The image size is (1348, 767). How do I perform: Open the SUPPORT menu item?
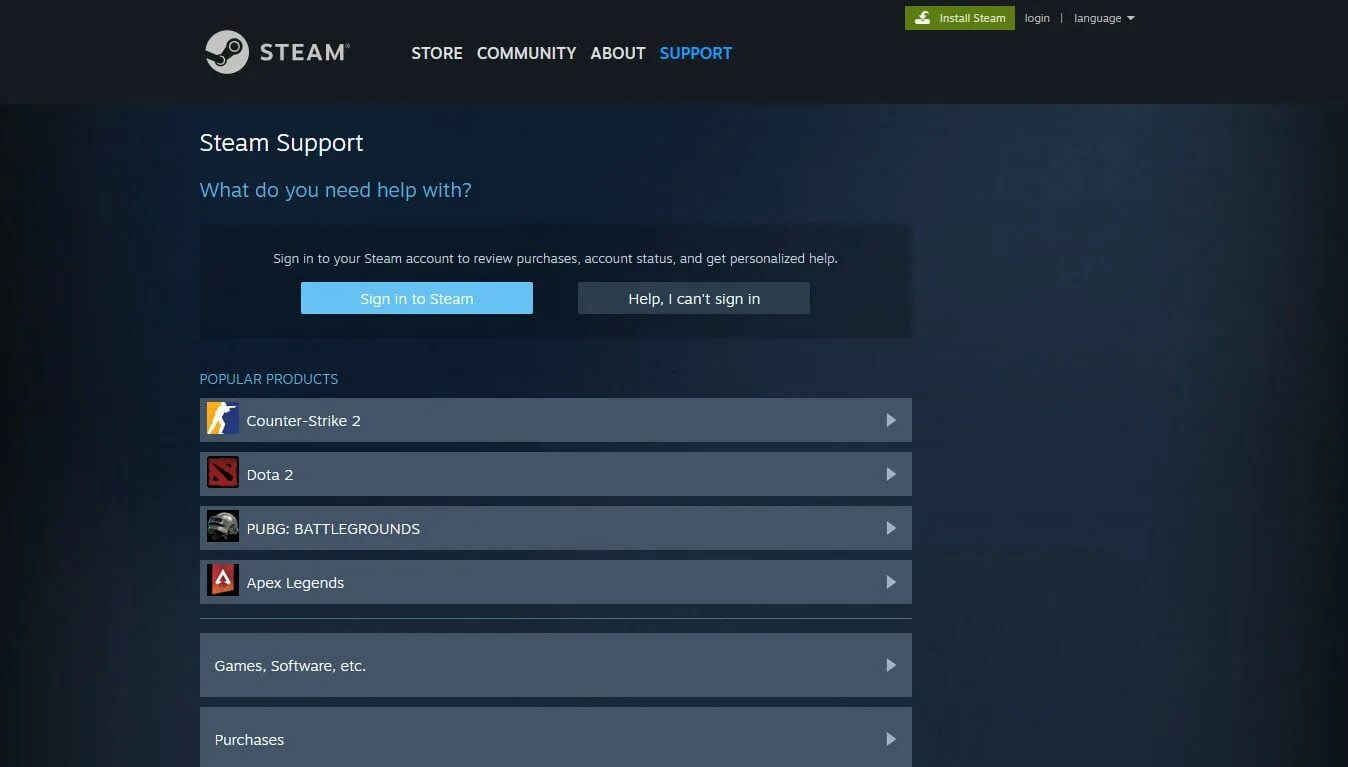click(x=696, y=53)
